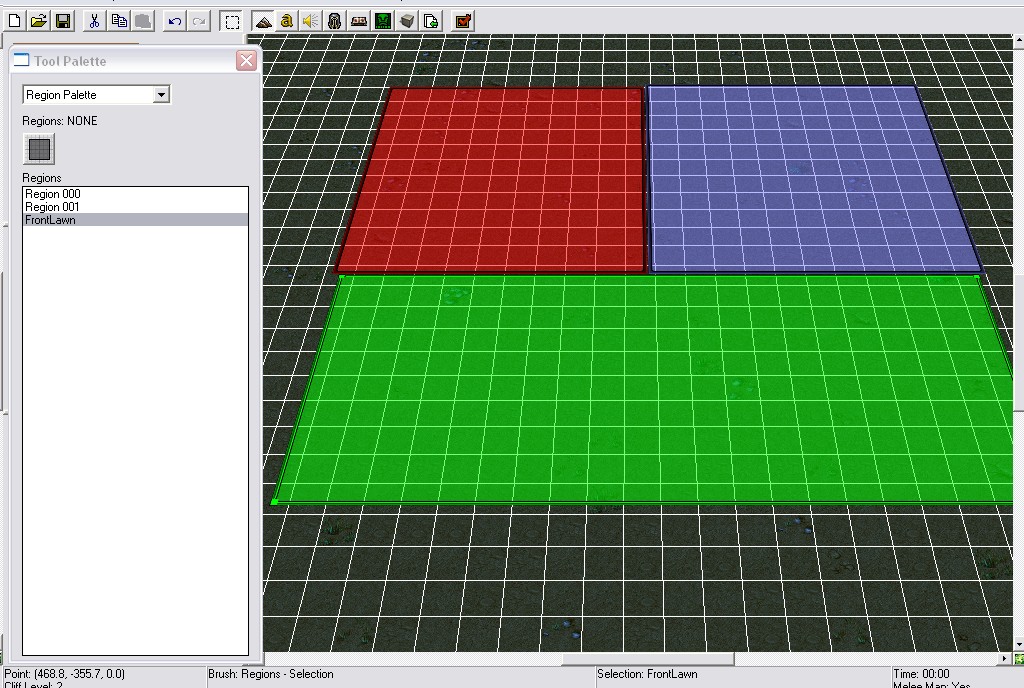Open the Import Manager icon

click(431, 22)
